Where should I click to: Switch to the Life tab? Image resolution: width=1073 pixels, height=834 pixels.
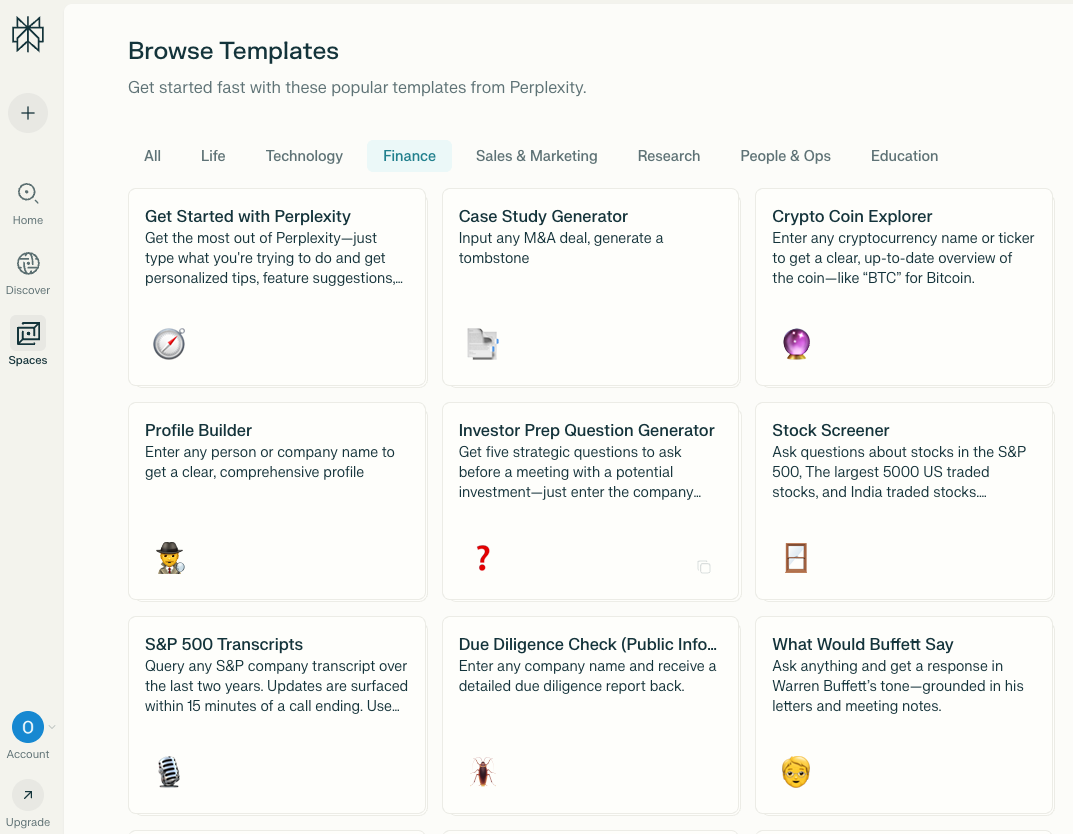(x=213, y=156)
